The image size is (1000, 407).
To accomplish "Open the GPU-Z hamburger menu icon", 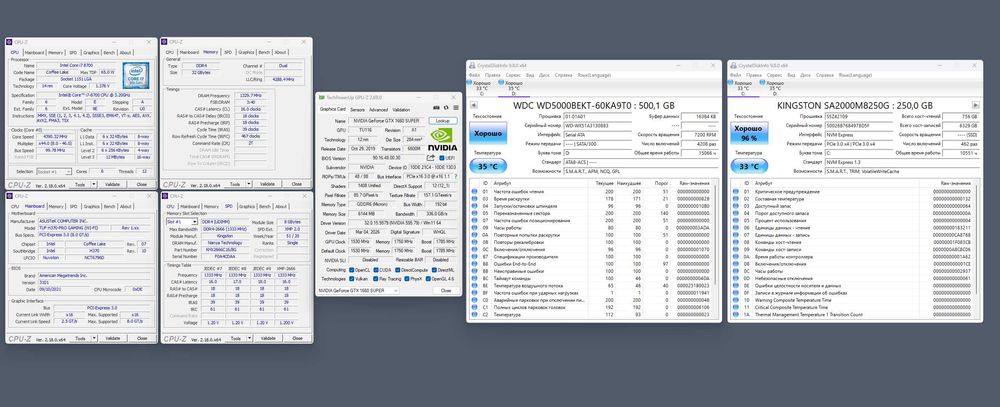I will click(x=456, y=108).
